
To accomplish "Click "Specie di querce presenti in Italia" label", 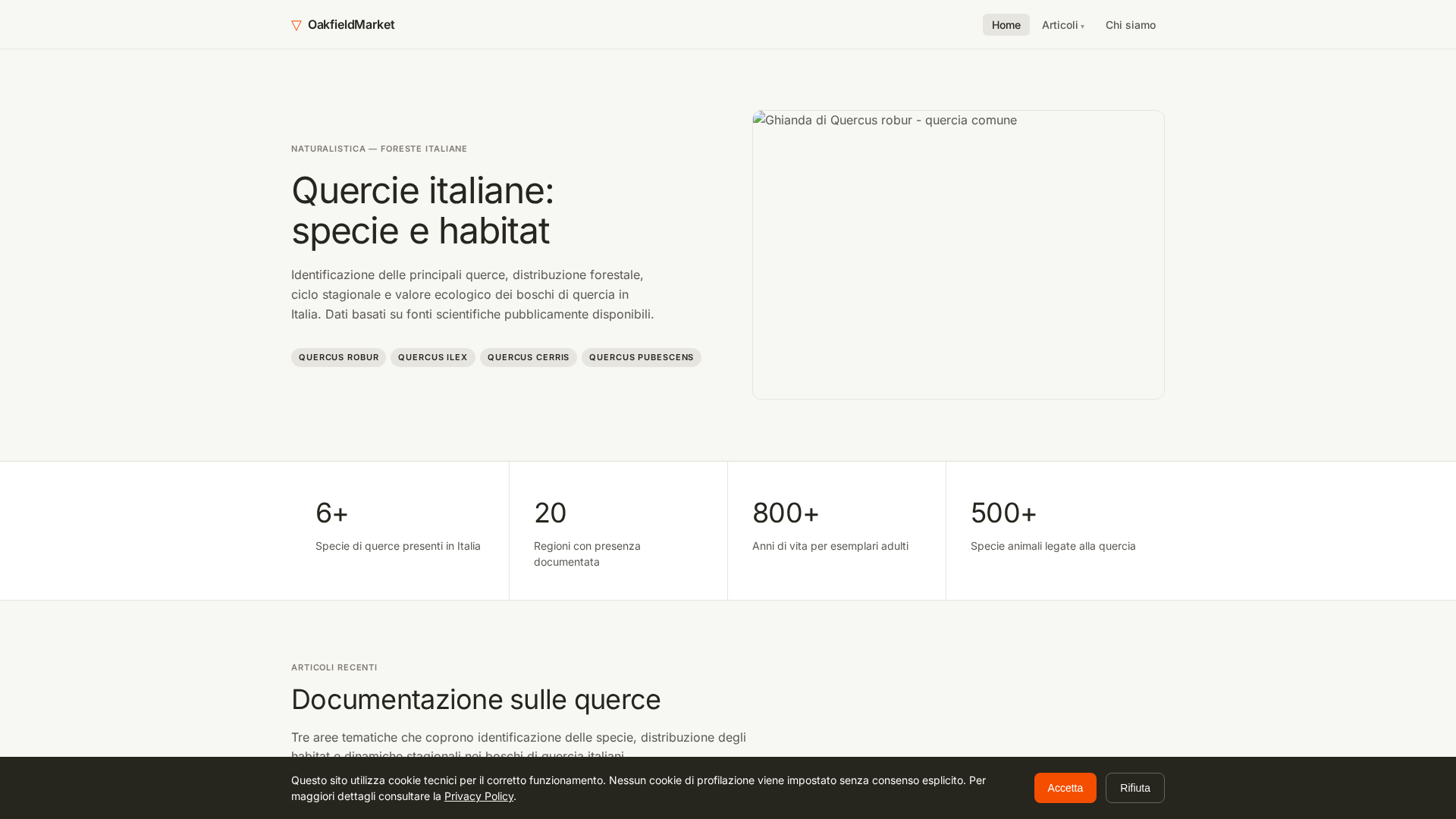I will tap(398, 546).
